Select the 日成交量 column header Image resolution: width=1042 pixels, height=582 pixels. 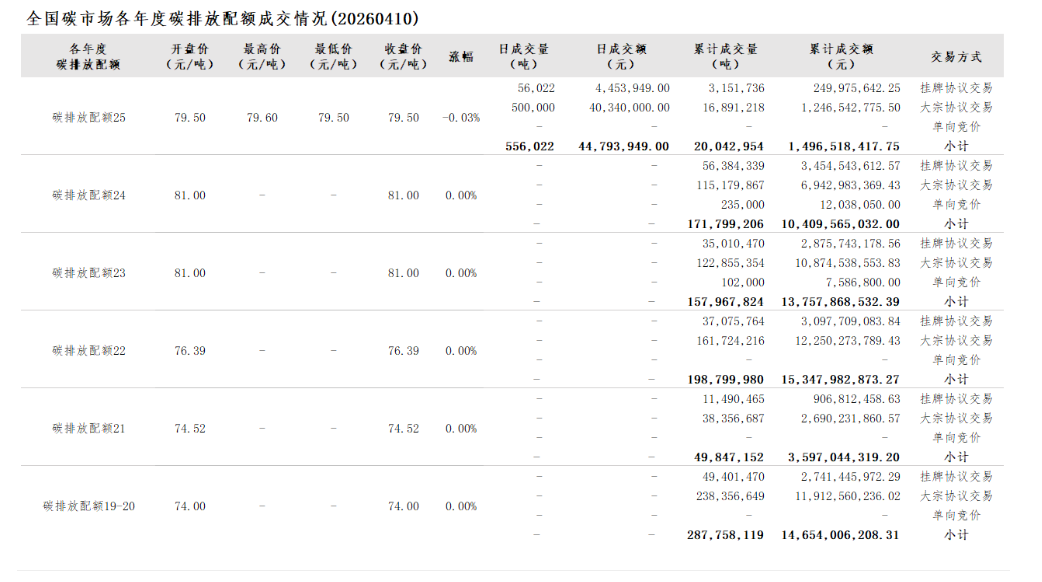pos(524,56)
